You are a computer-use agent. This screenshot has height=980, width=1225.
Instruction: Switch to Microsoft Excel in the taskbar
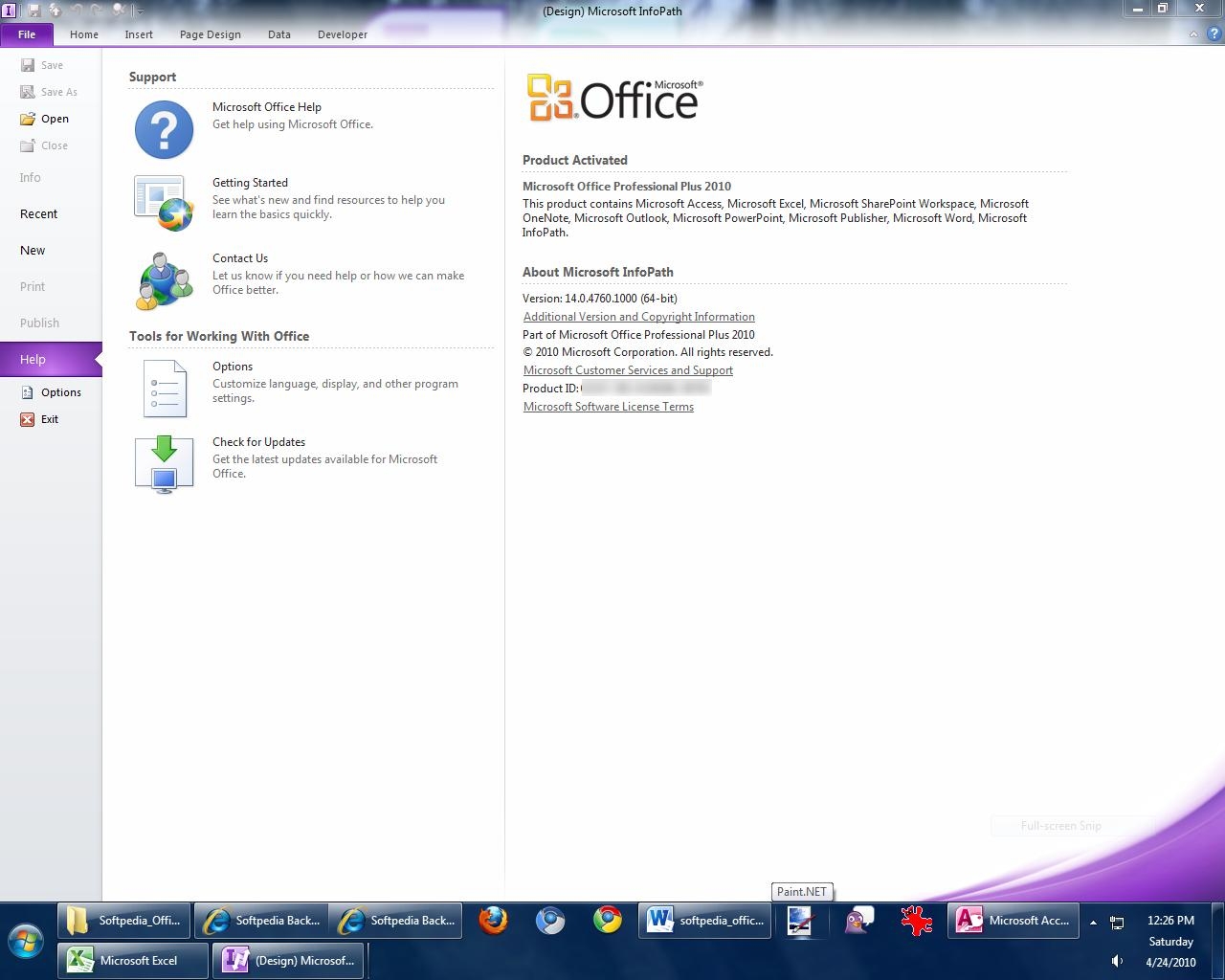click(133, 961)
